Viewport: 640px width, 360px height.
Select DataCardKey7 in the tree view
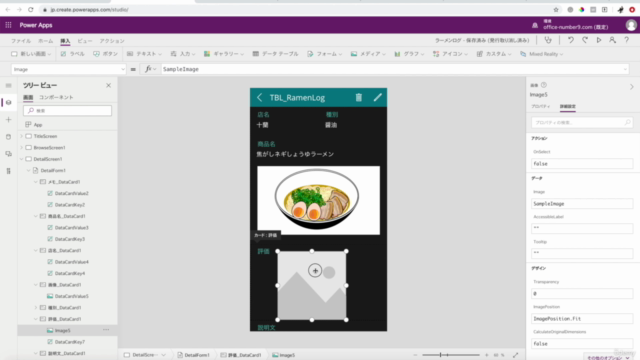(x=70, y=342)
